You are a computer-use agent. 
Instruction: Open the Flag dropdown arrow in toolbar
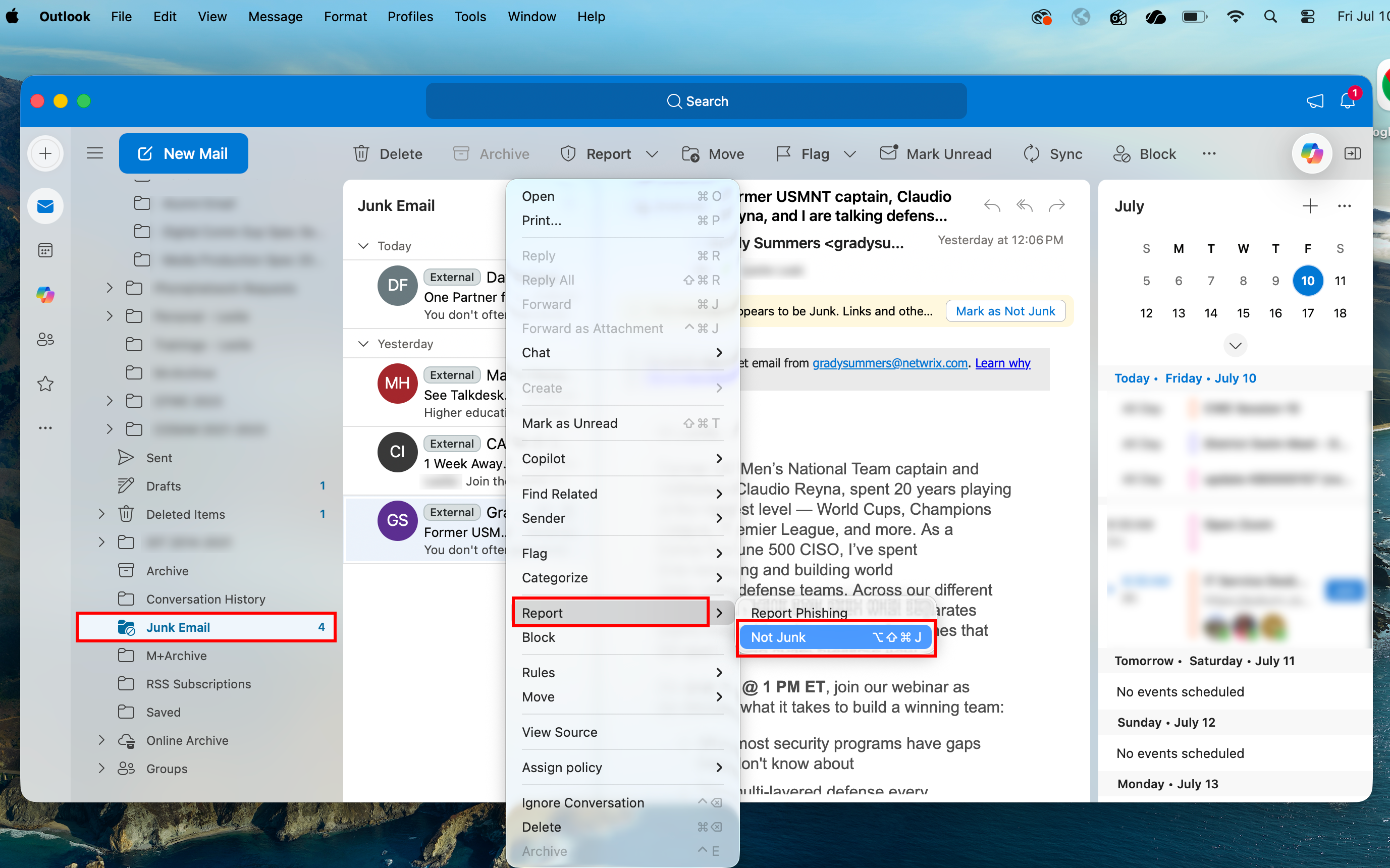coord(850,154)
